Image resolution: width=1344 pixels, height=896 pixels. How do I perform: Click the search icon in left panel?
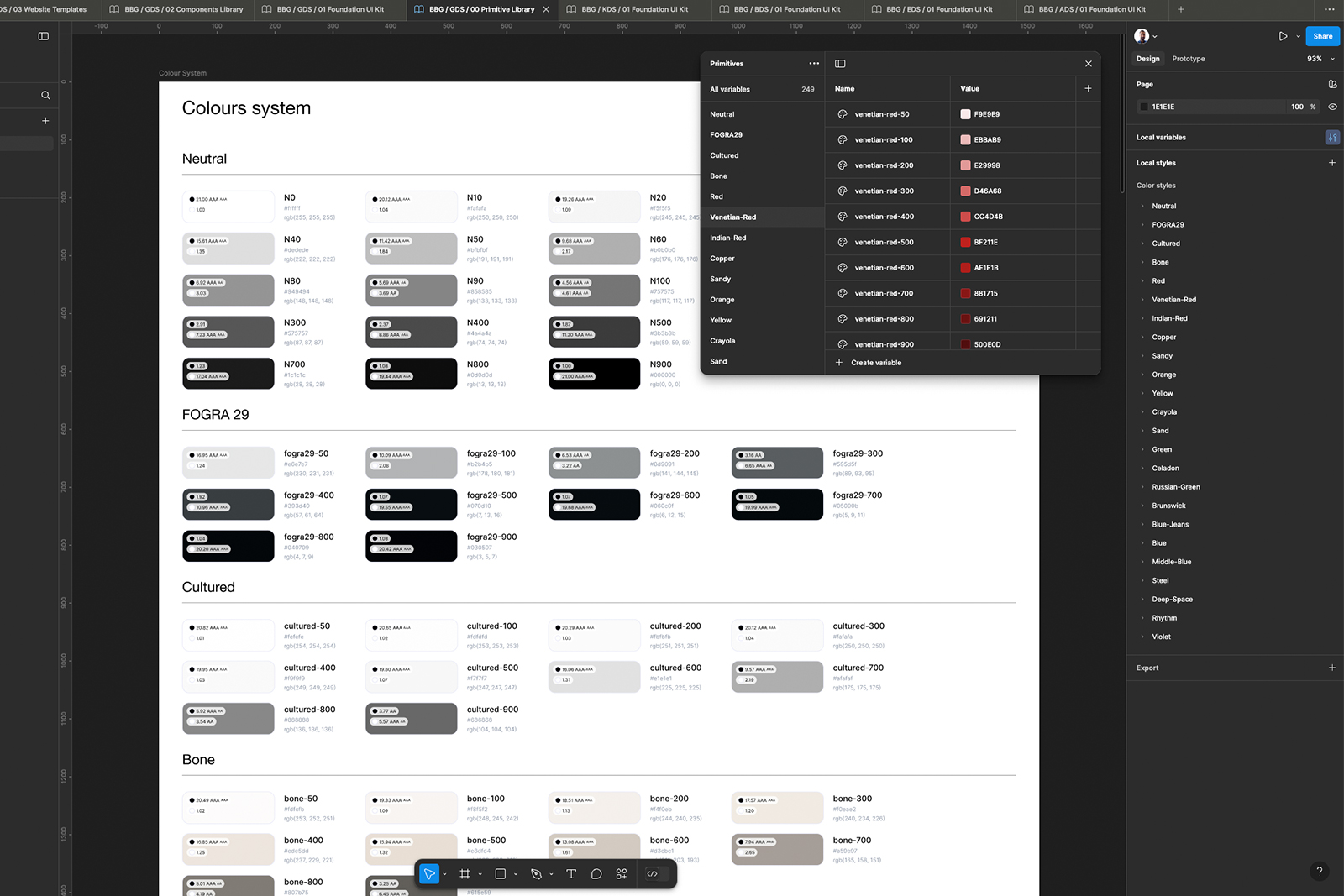[x=45, y=96]
